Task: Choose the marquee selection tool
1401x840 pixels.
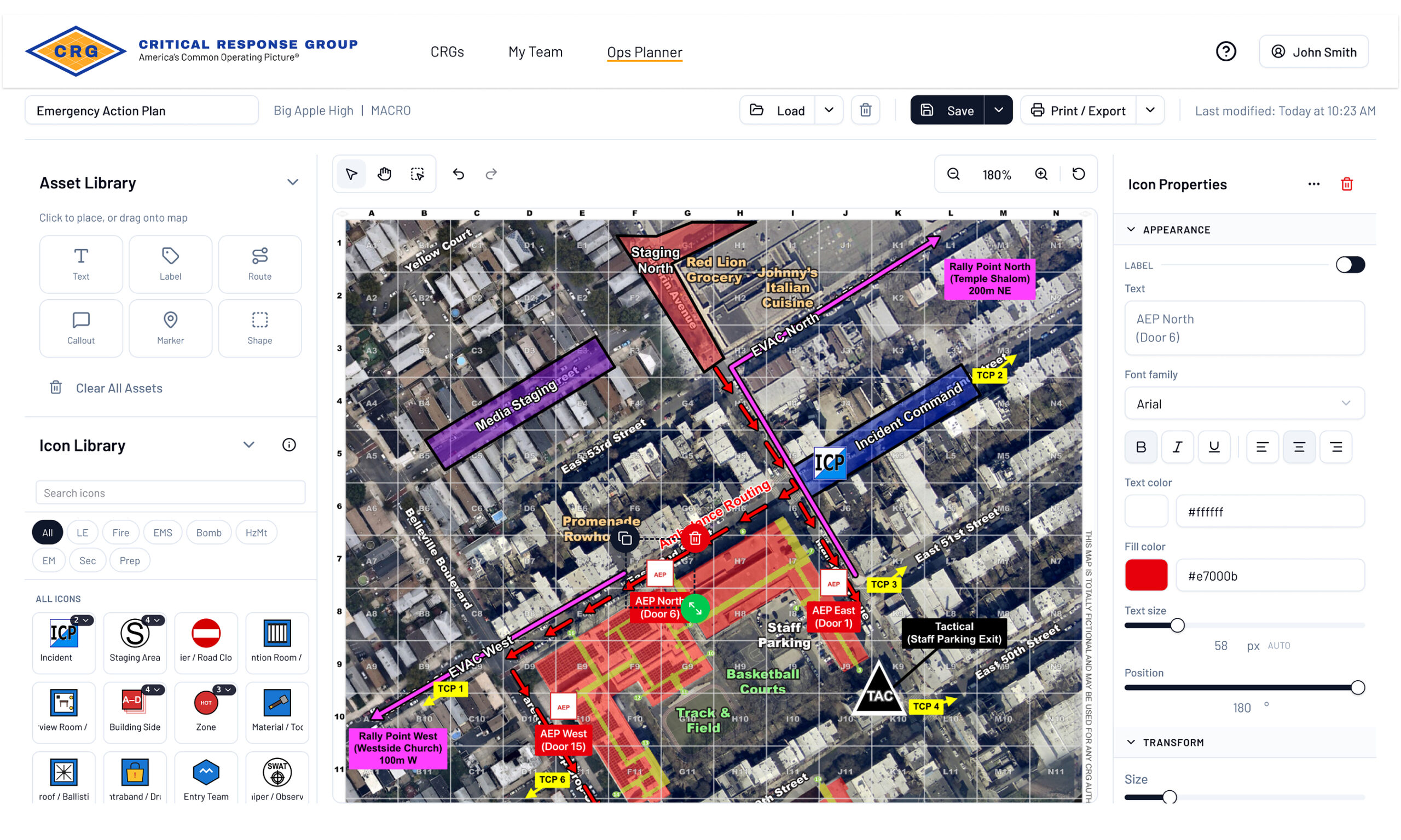Action: [417, 175]
